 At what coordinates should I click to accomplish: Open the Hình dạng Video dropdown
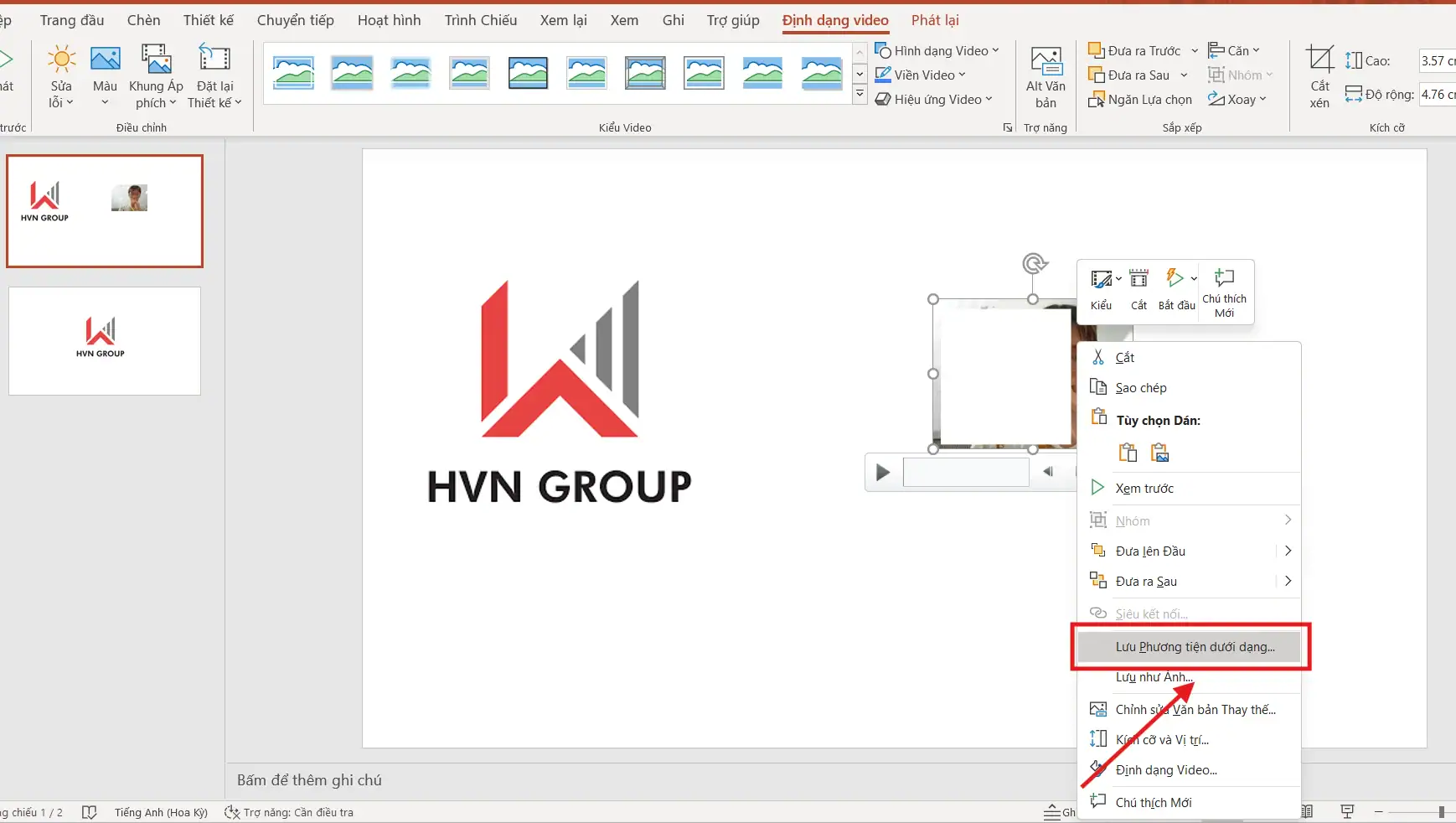[x=937, y=51]
